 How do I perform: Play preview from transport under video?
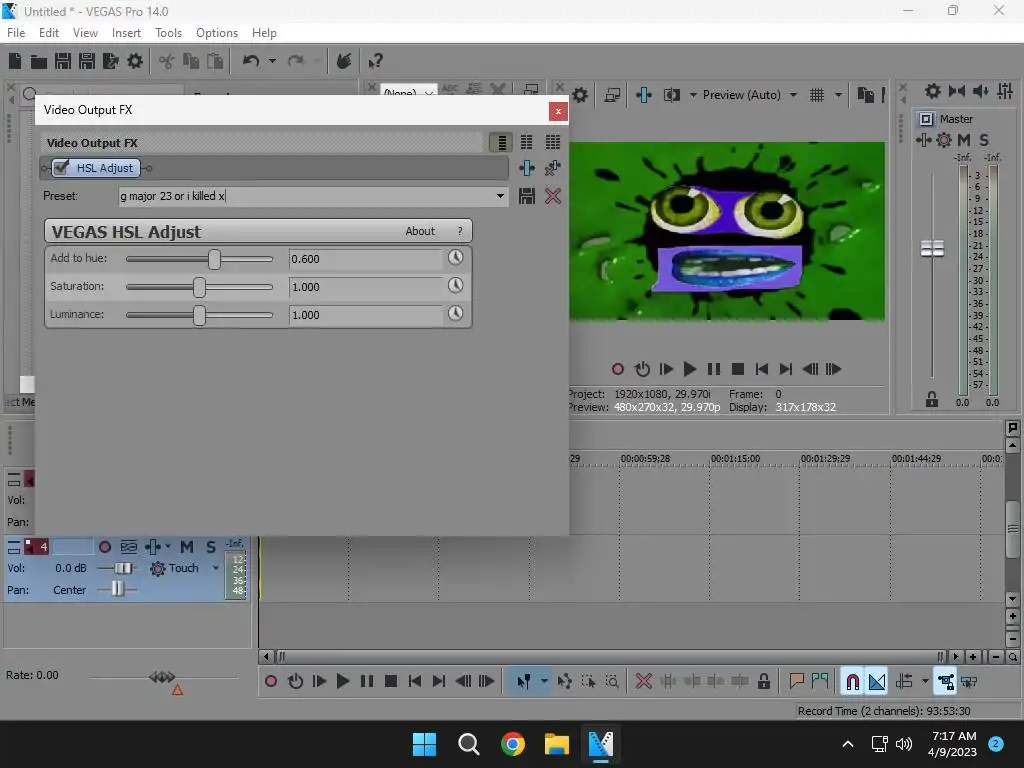[x=690, y=370]
